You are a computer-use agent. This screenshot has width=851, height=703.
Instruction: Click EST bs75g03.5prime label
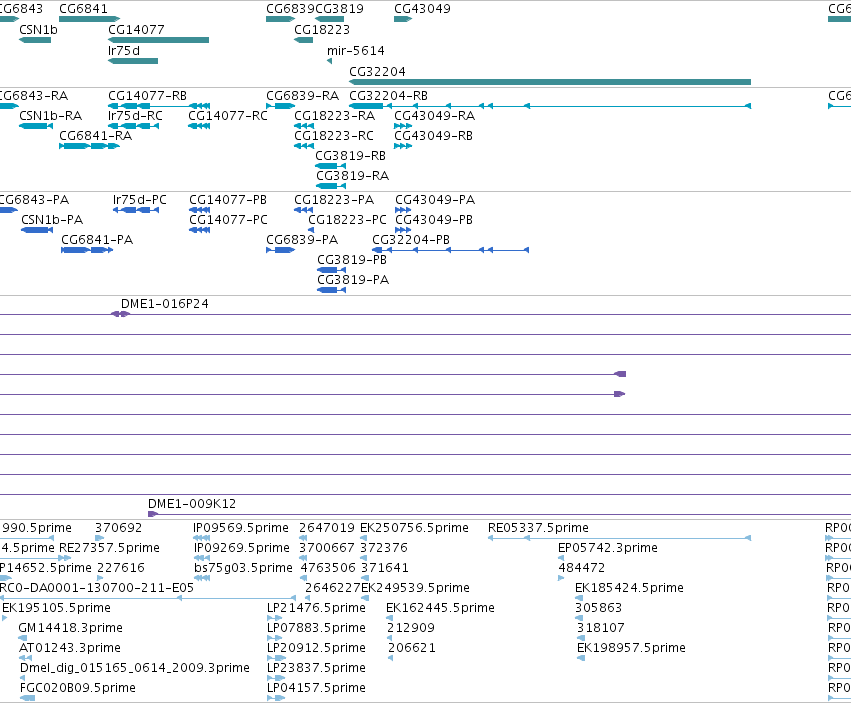243,568
